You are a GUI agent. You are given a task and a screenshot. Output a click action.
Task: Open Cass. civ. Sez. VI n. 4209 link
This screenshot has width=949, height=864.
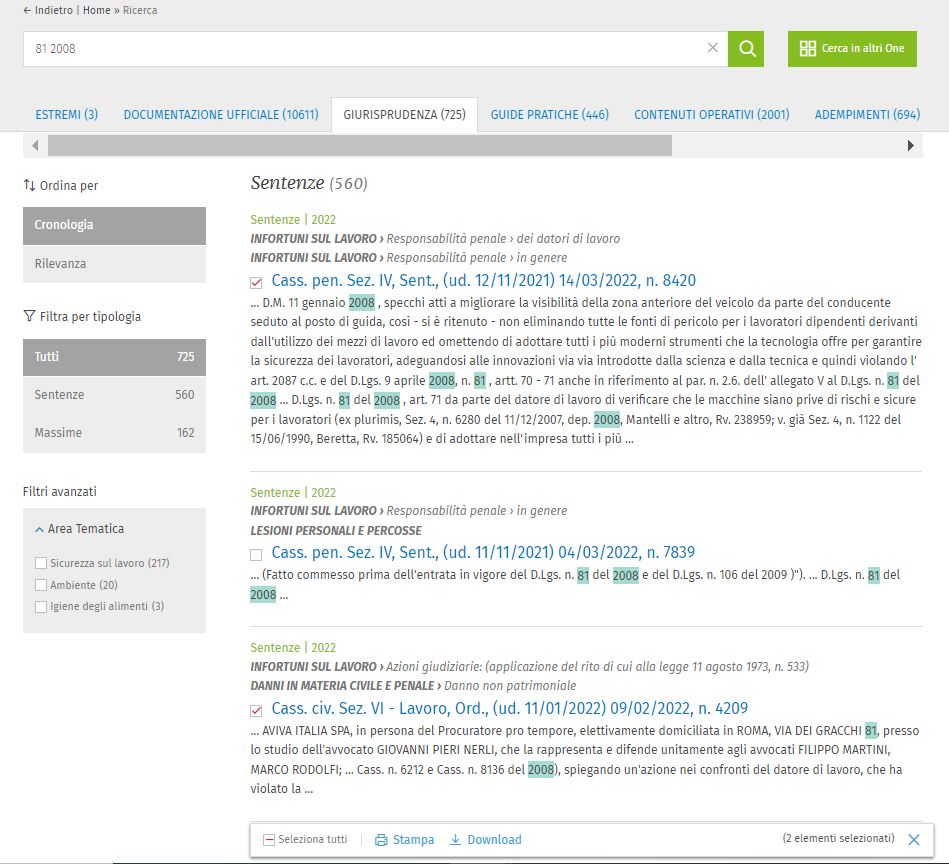click(x=509, y=708)
